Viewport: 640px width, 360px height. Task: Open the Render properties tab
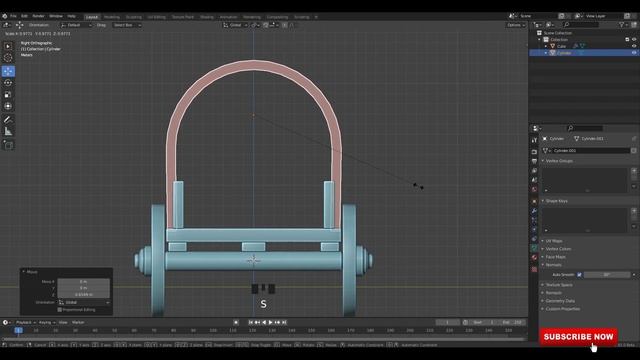pos(534,152)
